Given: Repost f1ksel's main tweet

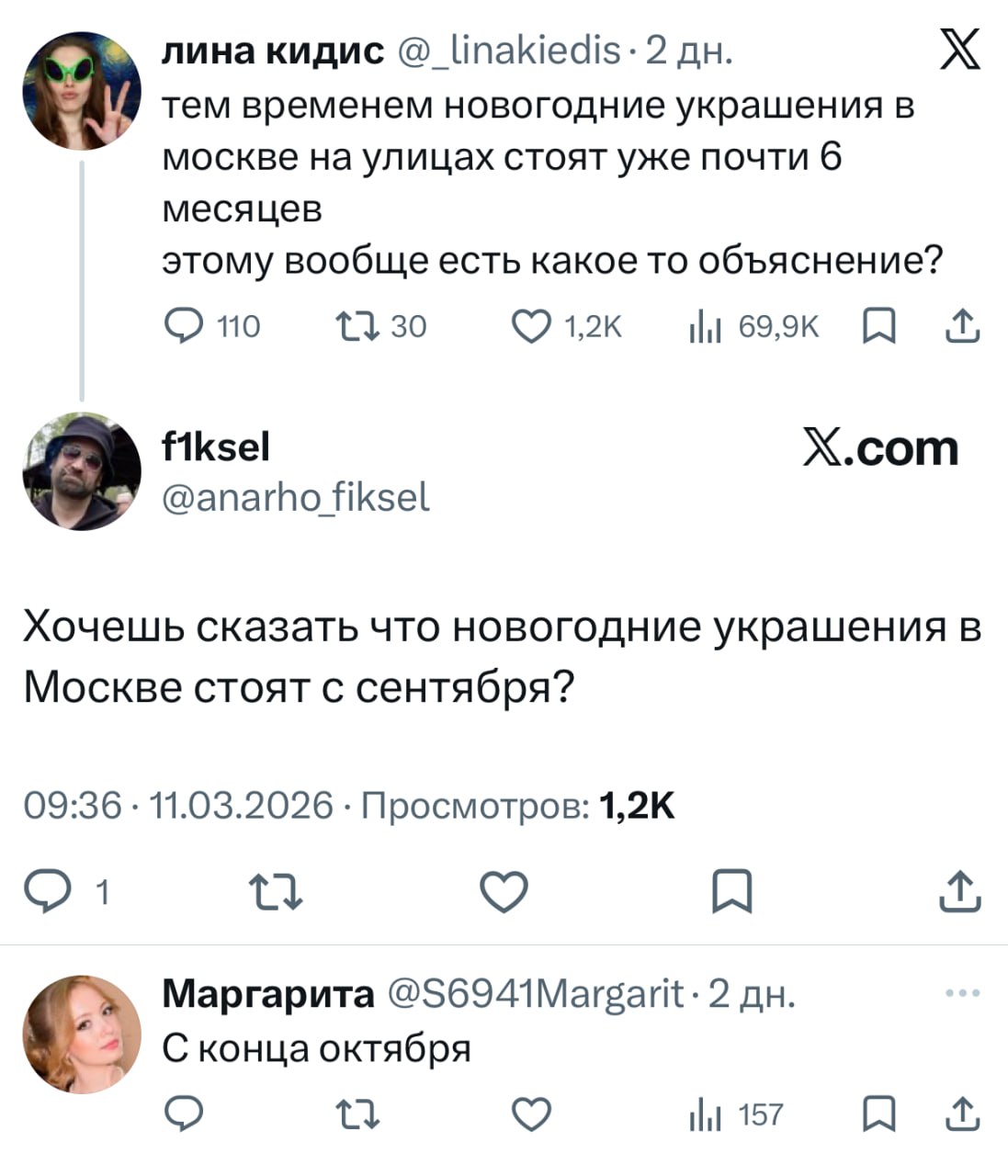Looking at the screenshot, I should 275,891.
